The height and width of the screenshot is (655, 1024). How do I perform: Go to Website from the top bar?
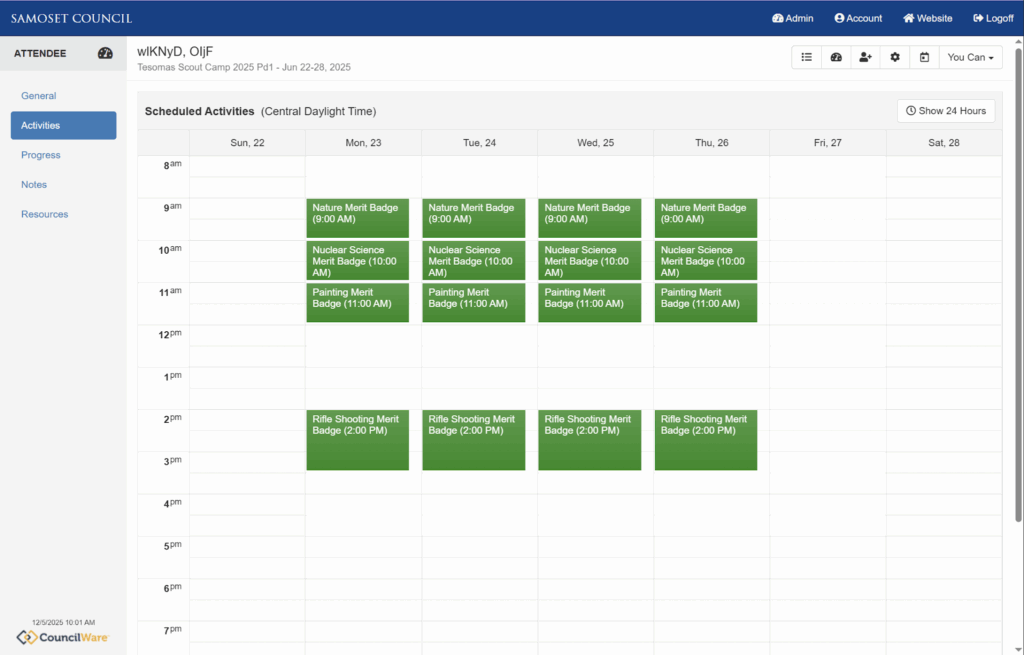click(x=928, y=18)
